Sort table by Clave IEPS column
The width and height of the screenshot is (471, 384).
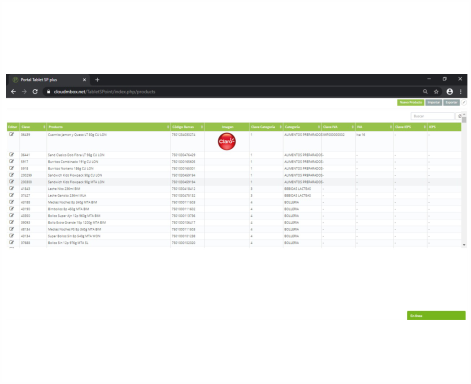click(410, 127)
